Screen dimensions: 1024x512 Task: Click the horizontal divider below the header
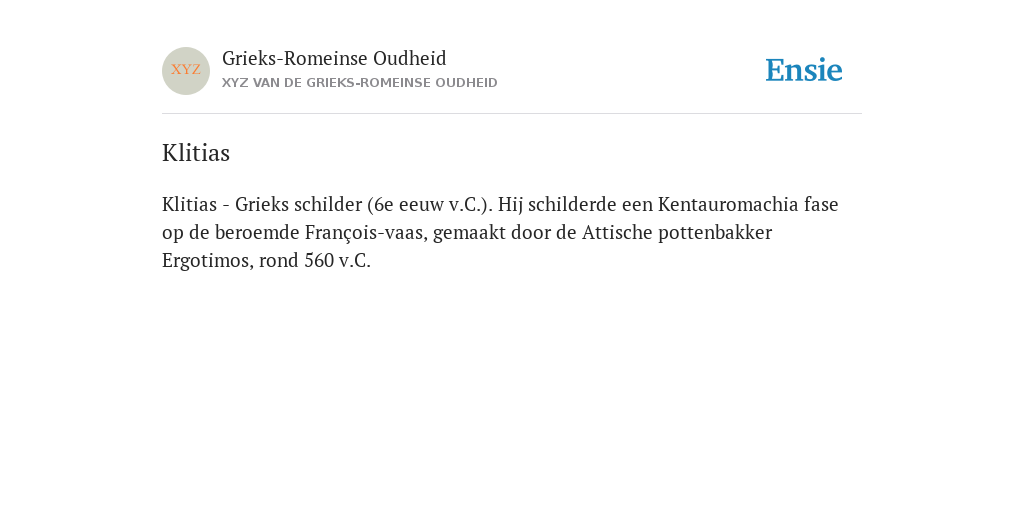point(512,114)
